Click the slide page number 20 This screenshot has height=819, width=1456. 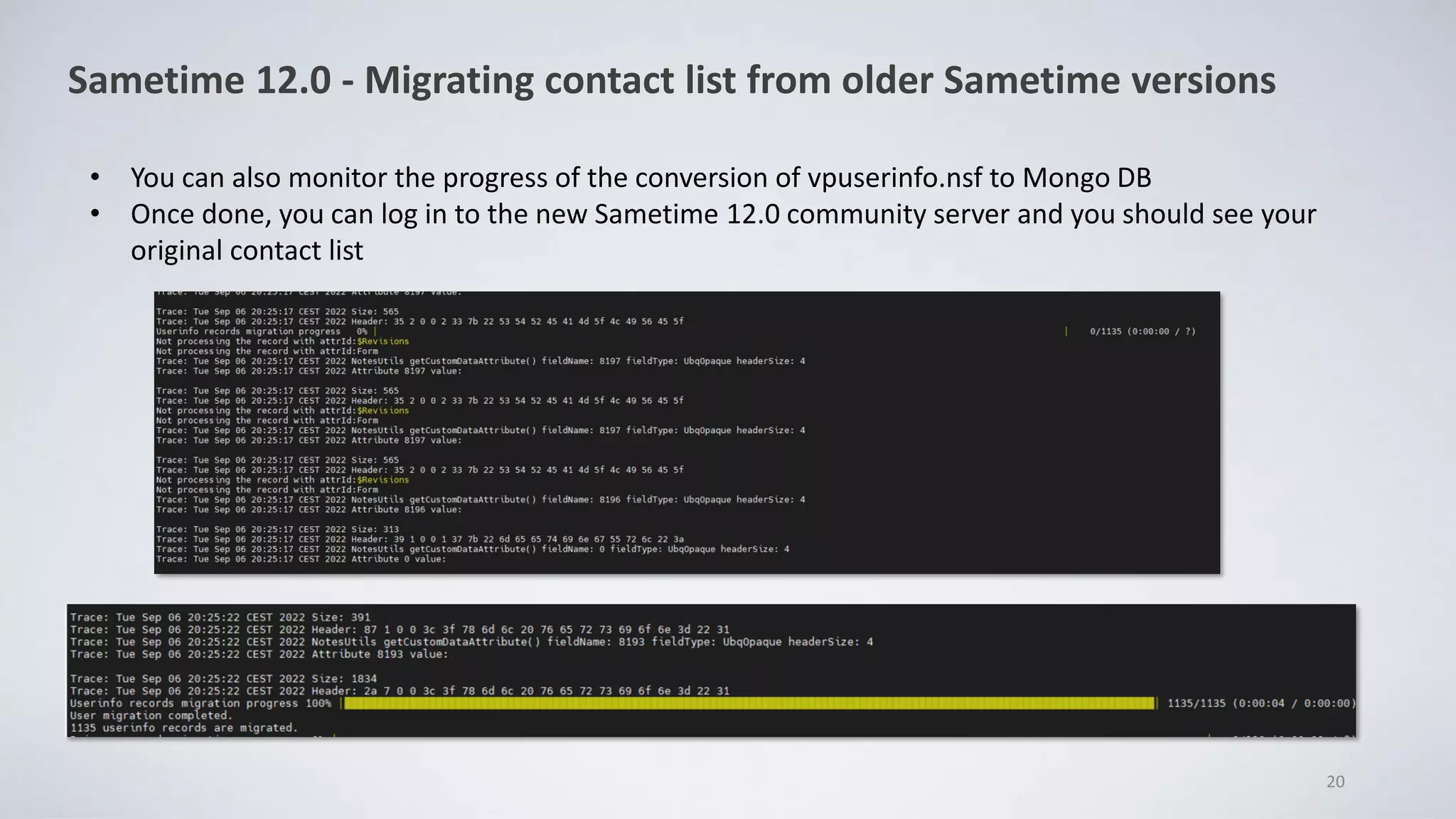click(x=1335, y=782)
